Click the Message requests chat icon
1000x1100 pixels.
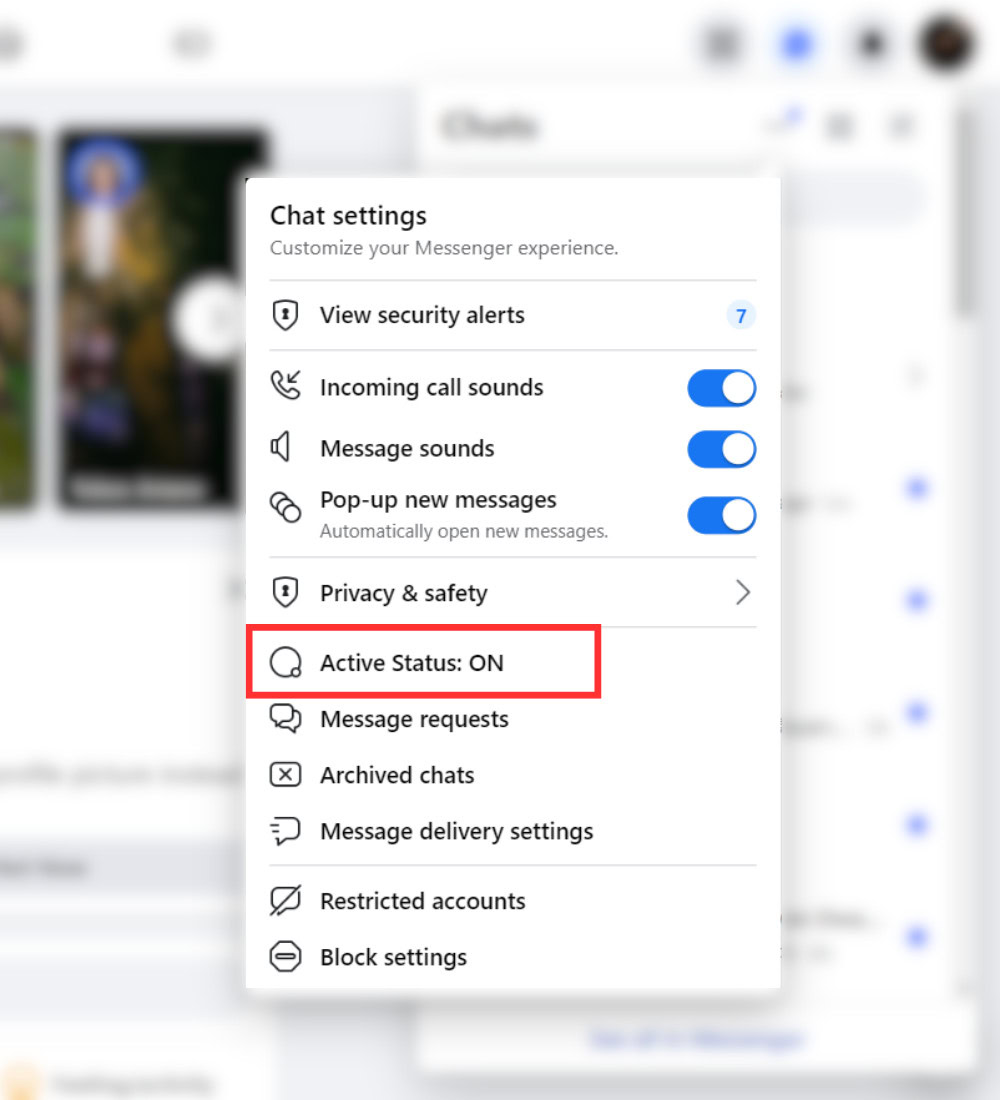(286, 718)
